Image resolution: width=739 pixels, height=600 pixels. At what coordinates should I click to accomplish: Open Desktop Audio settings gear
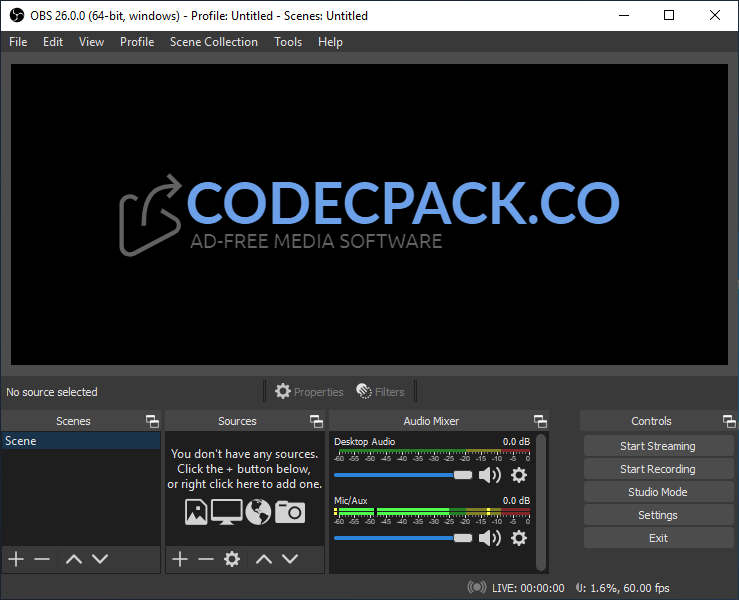tap(519, 475)
